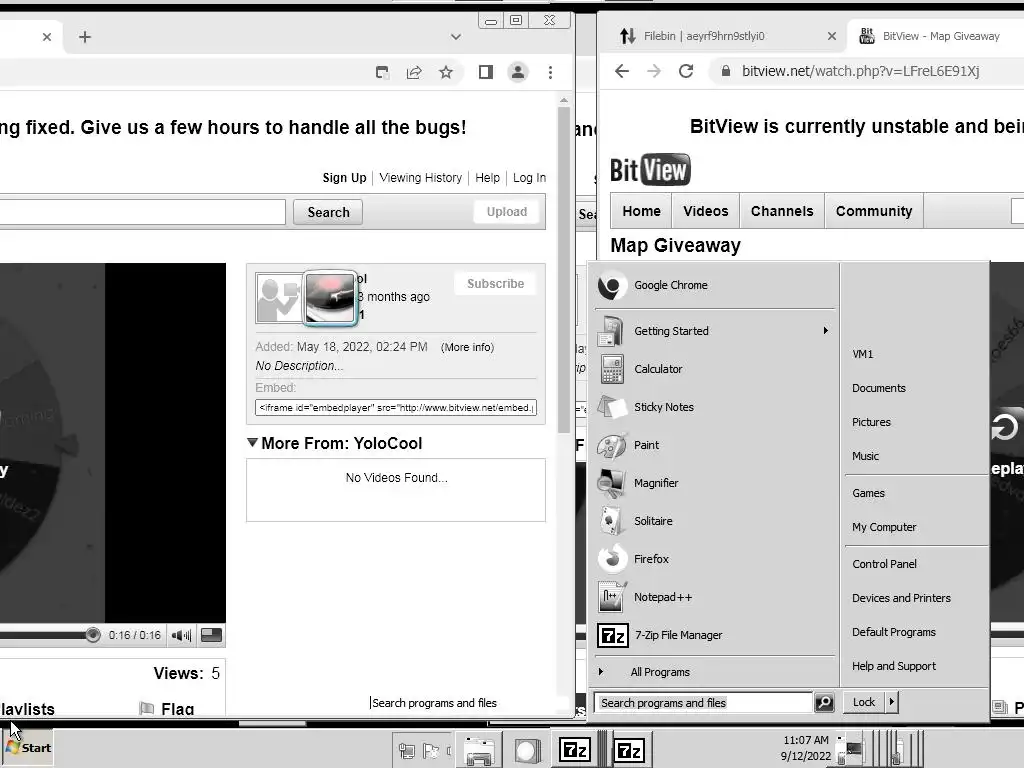This screenshot has height=768, width=1024.
Task: Bookmark page with star icon in left Chrome
Action: click(446, 72)
